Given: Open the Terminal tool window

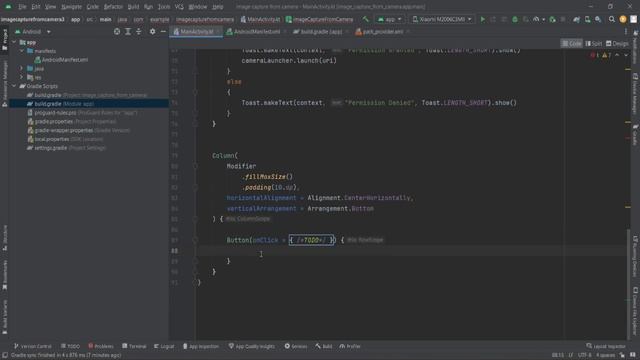Looking at the screenshot, I should pos(134,346).
